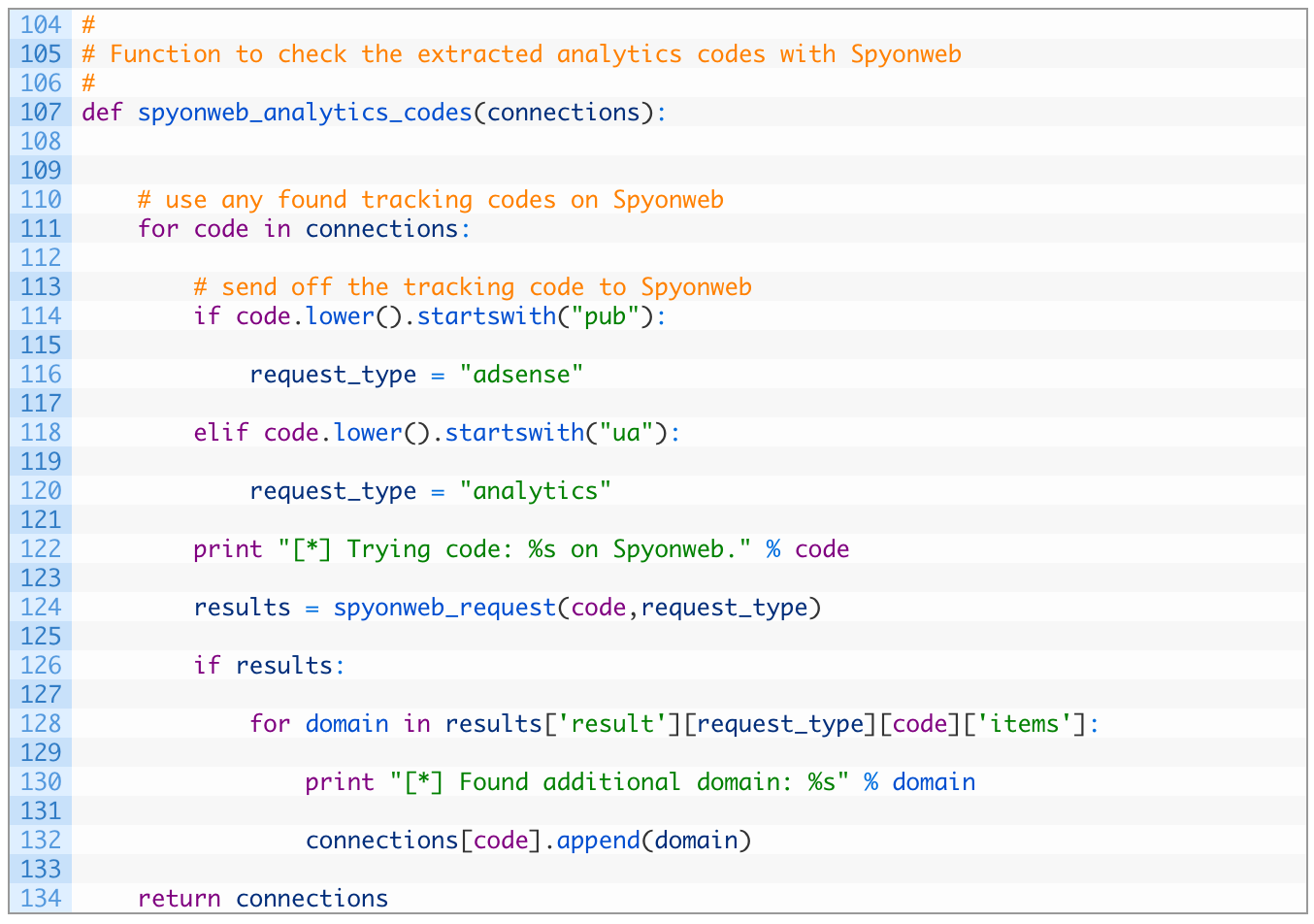Click the comment 'use any found tracking codes on Spyonweb'

point(431,200)
